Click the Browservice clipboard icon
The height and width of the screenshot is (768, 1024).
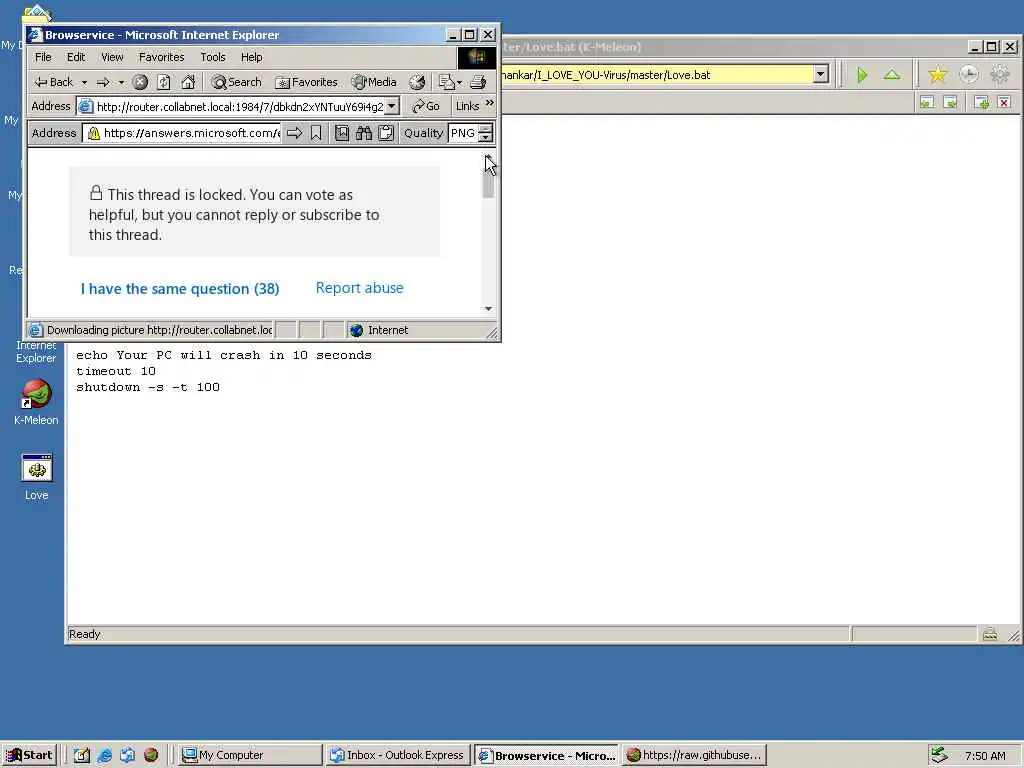point(386,133)
